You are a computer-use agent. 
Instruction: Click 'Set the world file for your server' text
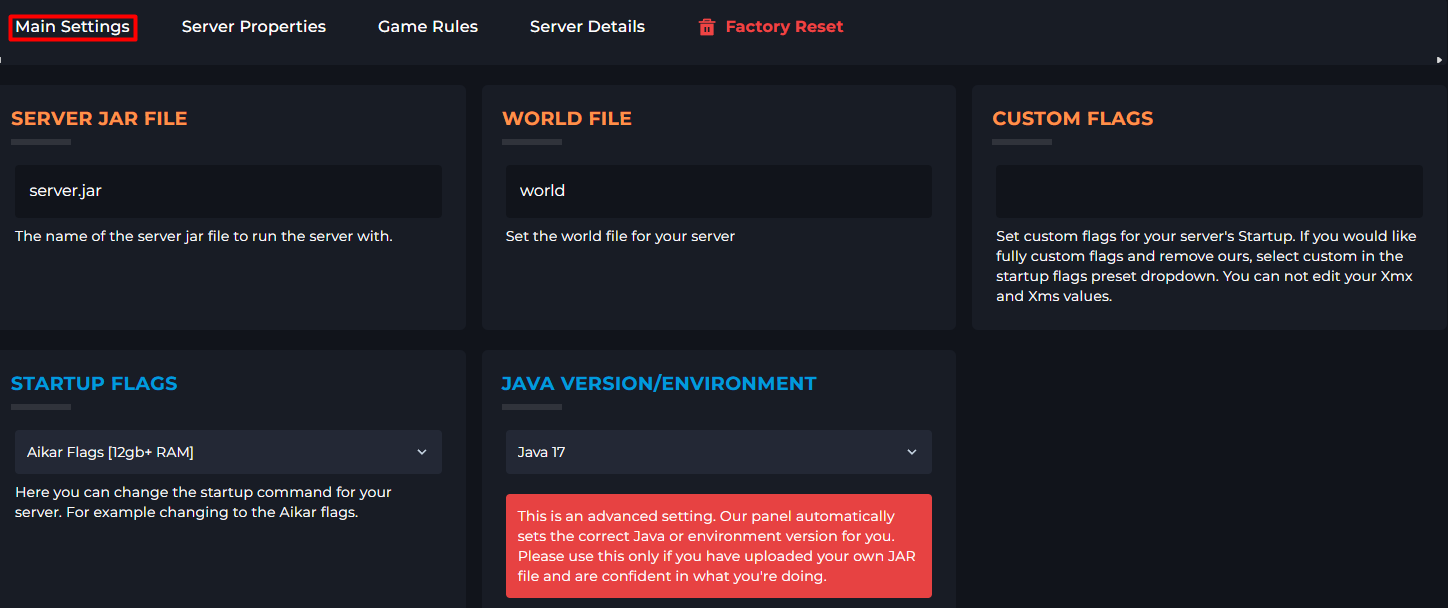click(x=620, y=237)
